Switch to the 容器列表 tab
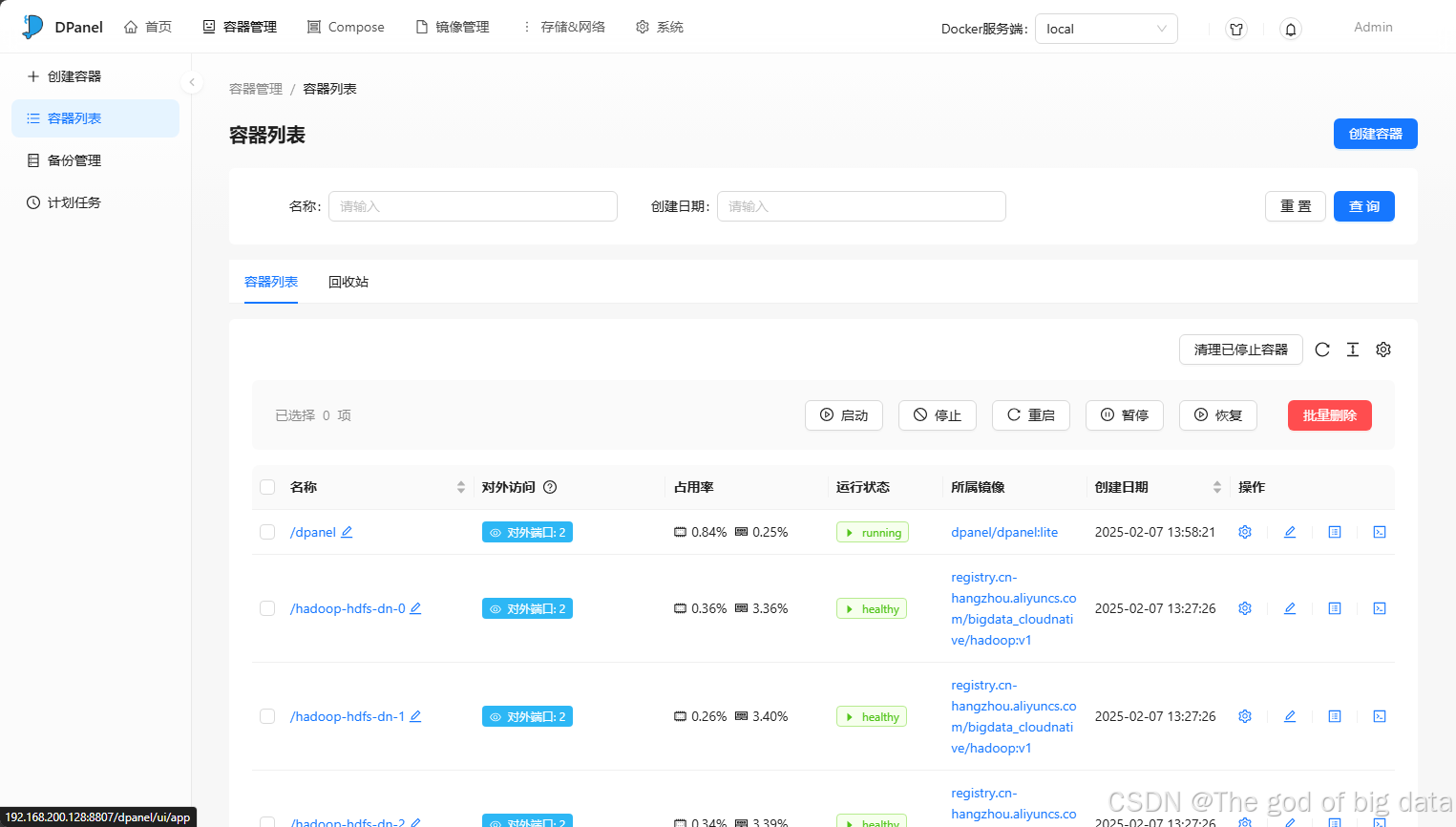 tap(271, 282)
